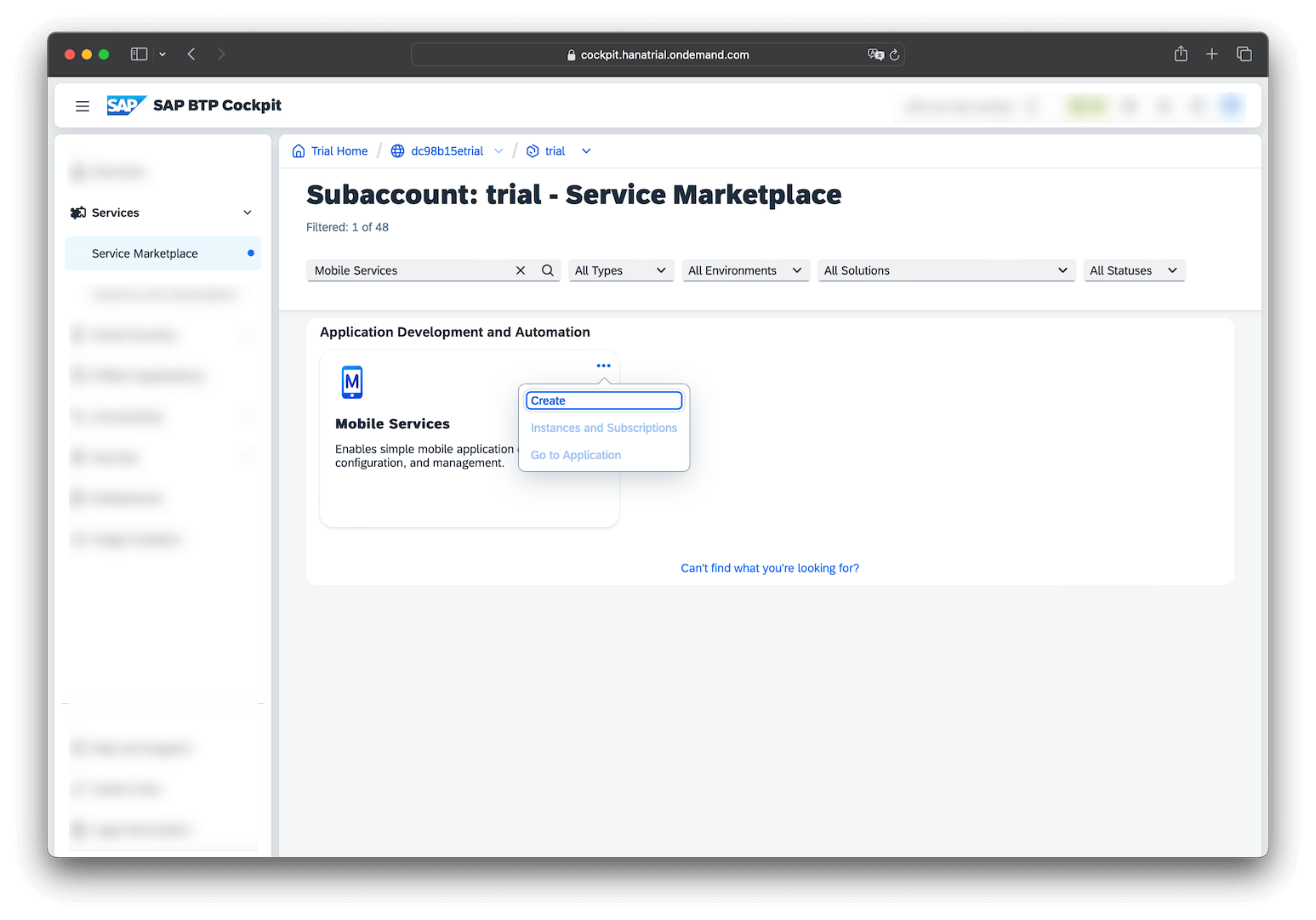Click inside the Mobile Services search field
The image size is (1316, 920).
pos(408,270)
